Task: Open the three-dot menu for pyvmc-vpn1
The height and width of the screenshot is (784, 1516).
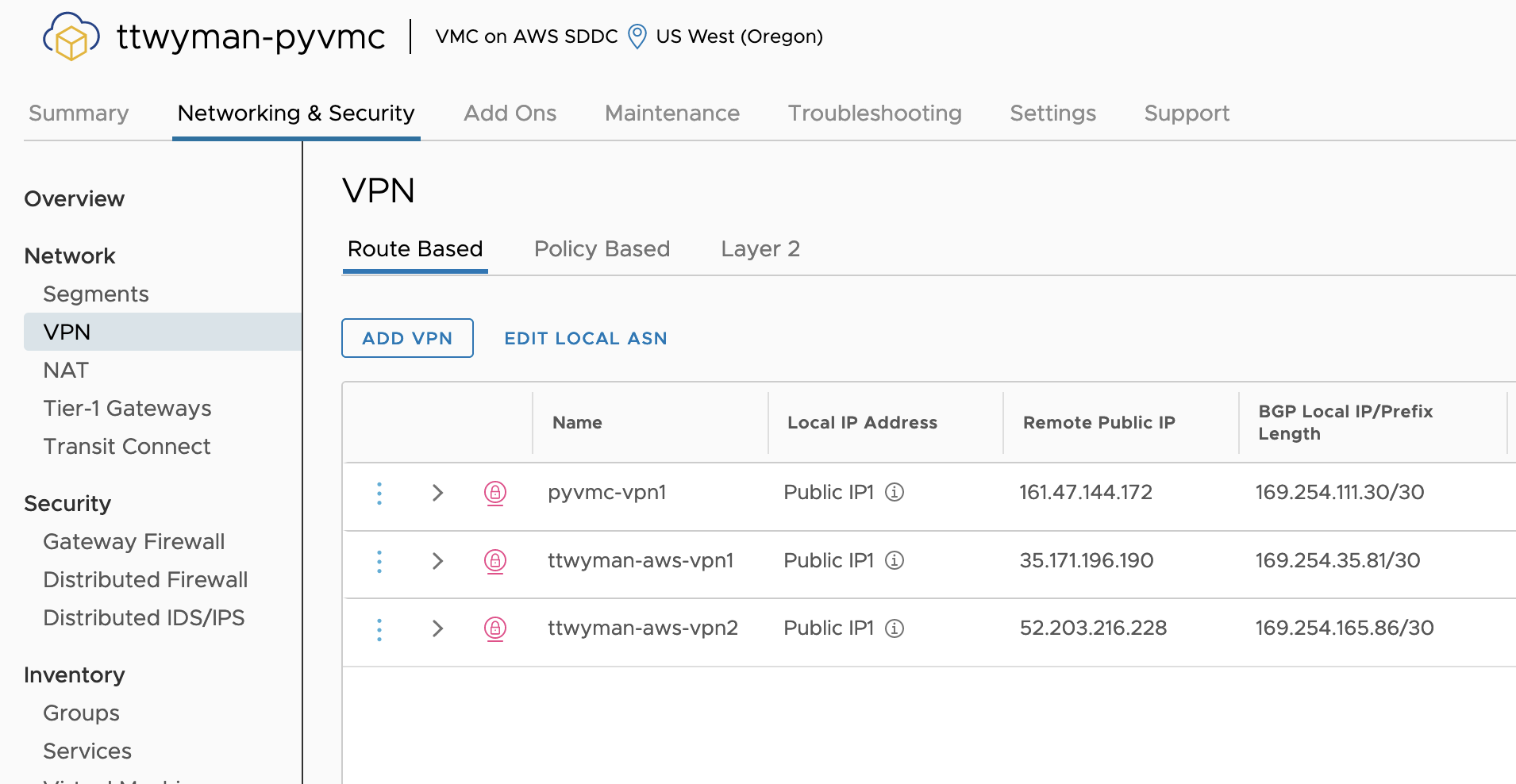Action: [379, 493]
